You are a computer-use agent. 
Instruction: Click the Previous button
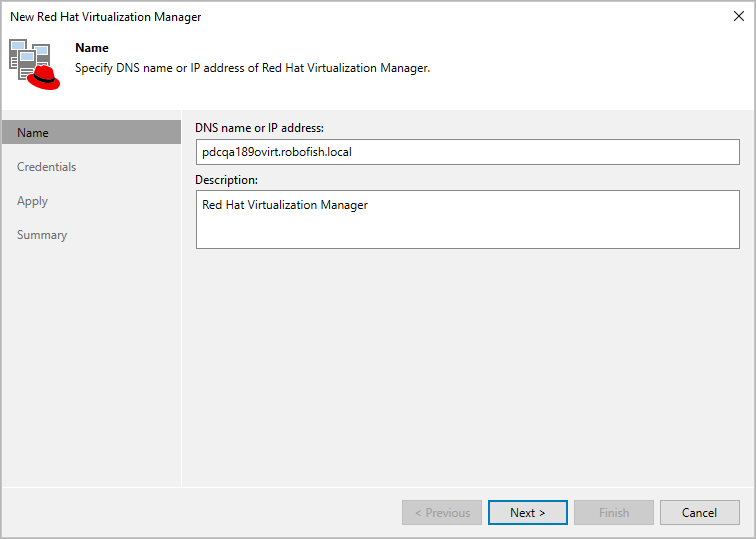(442, 513)
